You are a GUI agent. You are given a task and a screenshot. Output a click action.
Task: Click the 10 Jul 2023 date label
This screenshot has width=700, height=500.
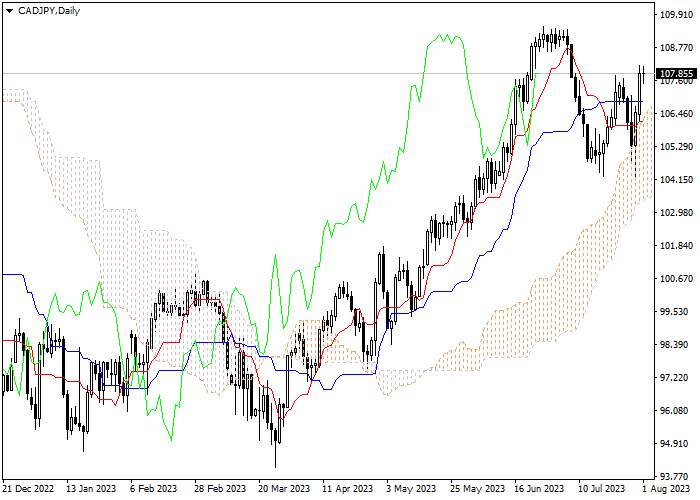point(602,488)
